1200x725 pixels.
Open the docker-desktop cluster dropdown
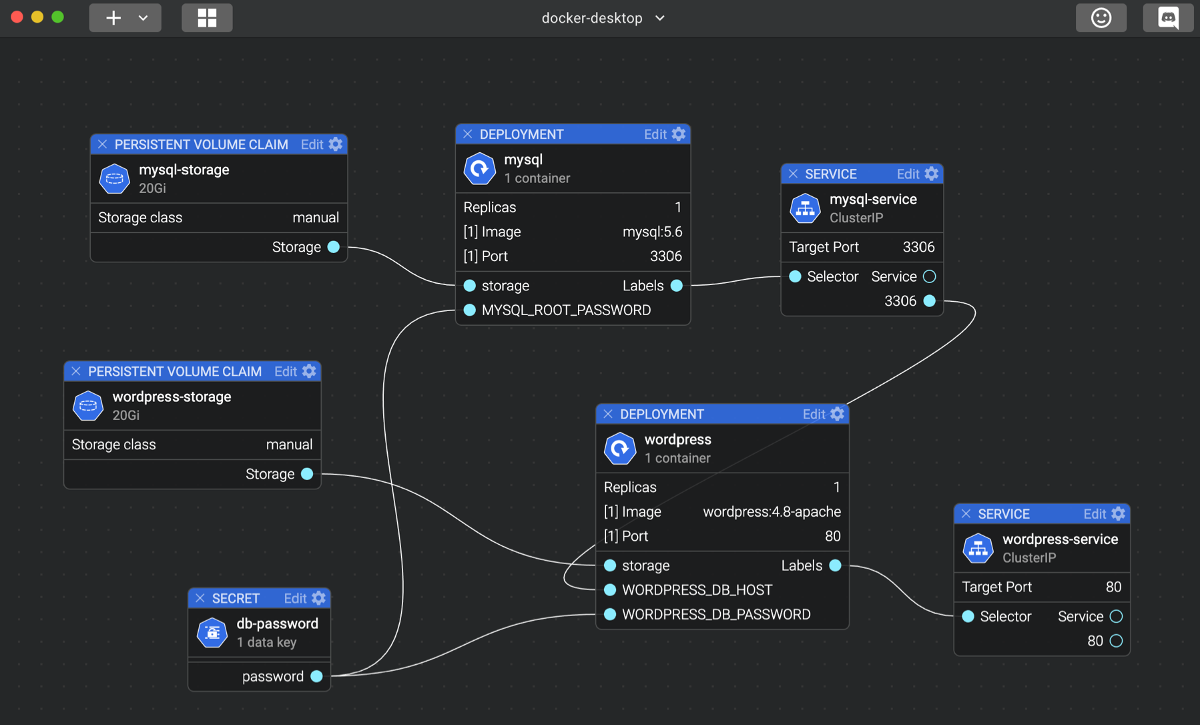tap(603, 18)
